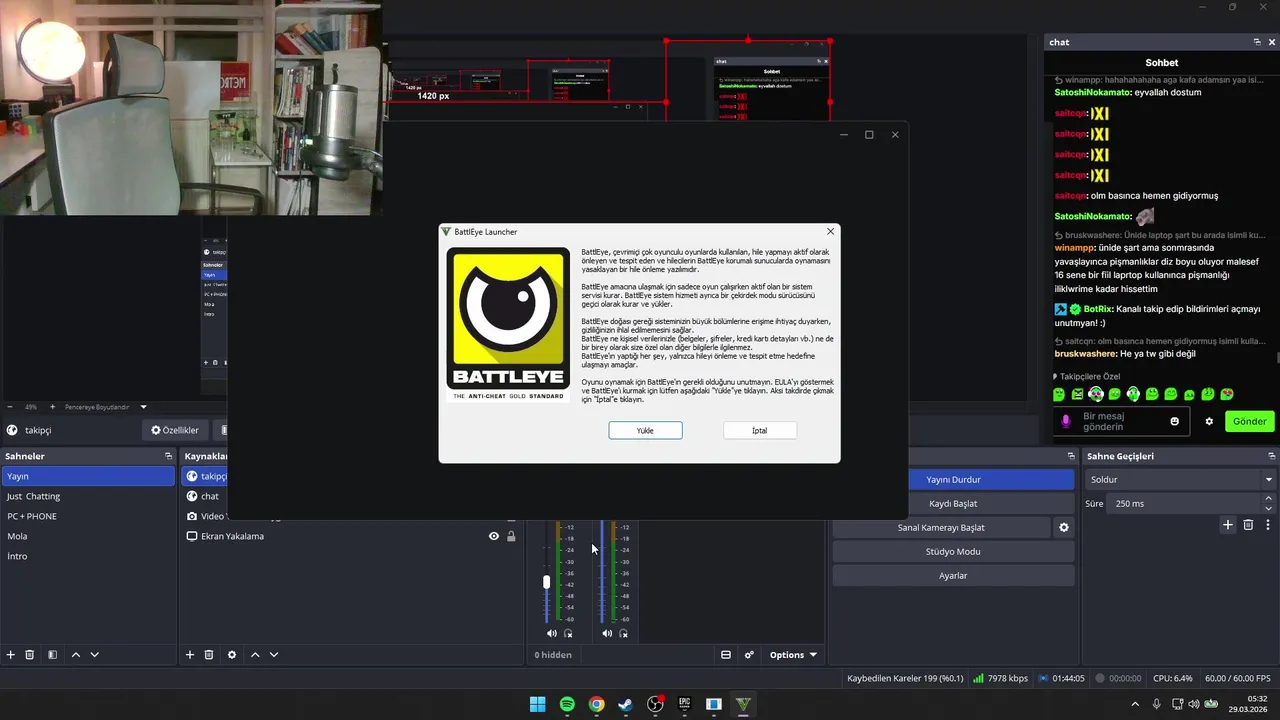Enable Stüdyo Modu

point(953,551)
